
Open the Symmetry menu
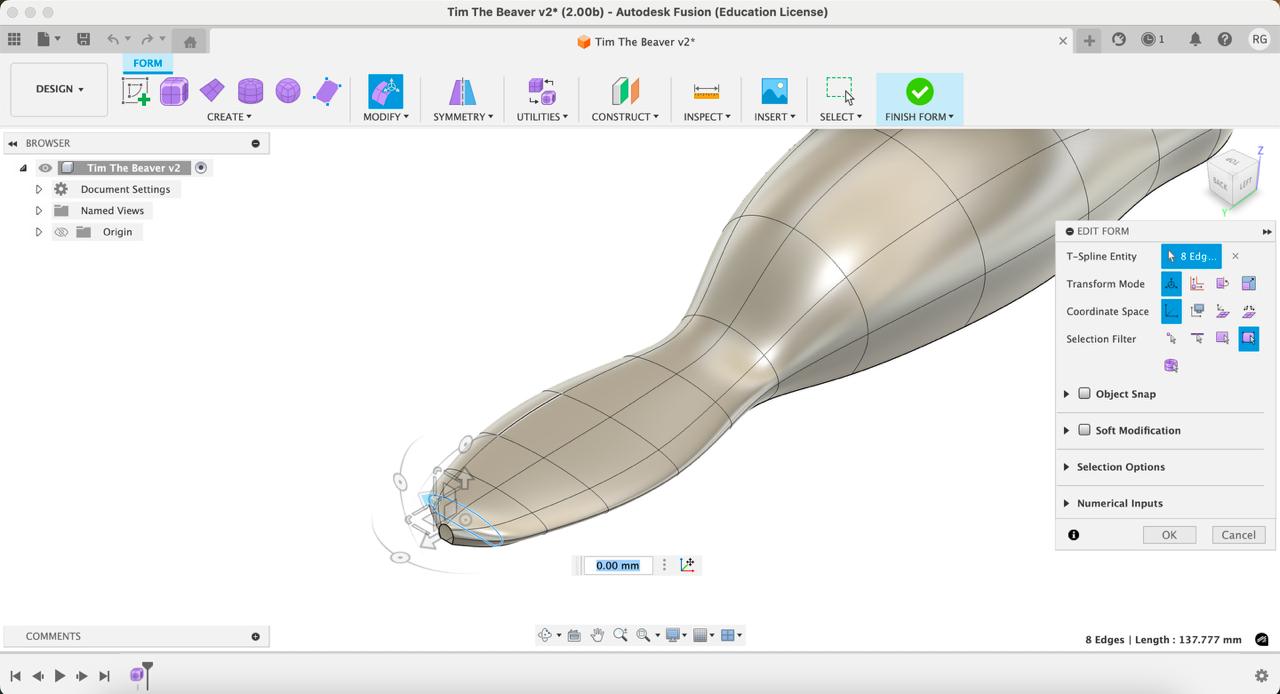[x=462, y=117]
